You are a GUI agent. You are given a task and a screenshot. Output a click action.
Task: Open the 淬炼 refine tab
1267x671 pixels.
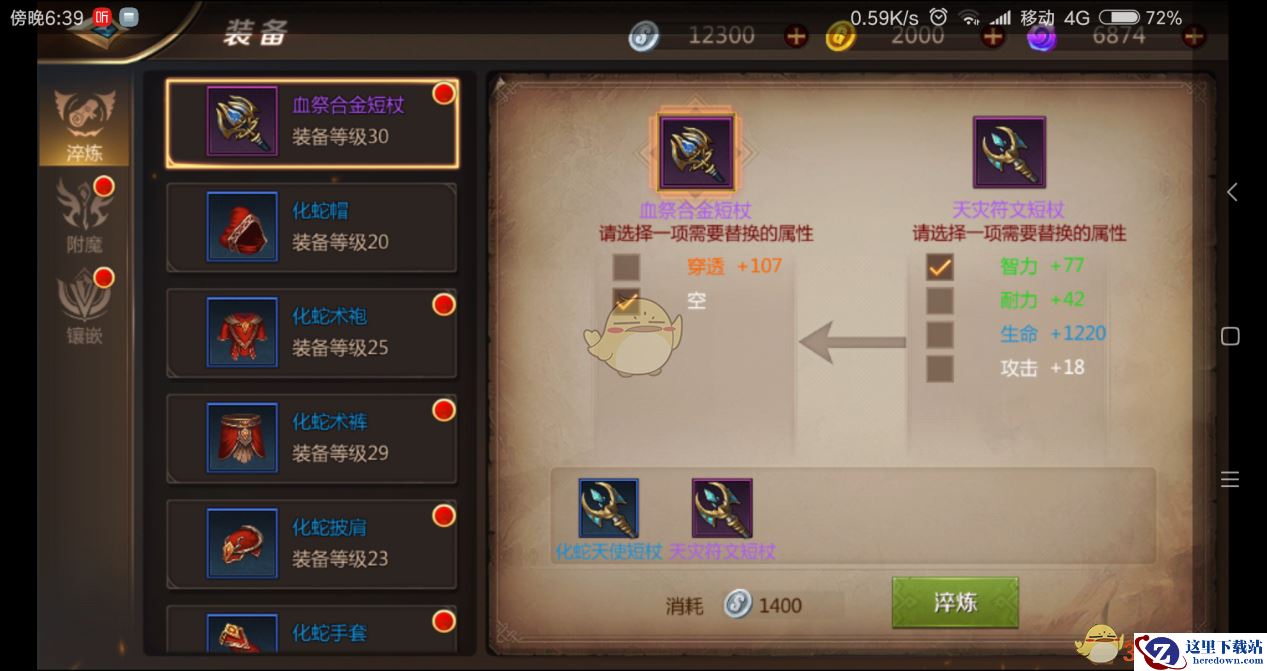[x=85, y=125]
